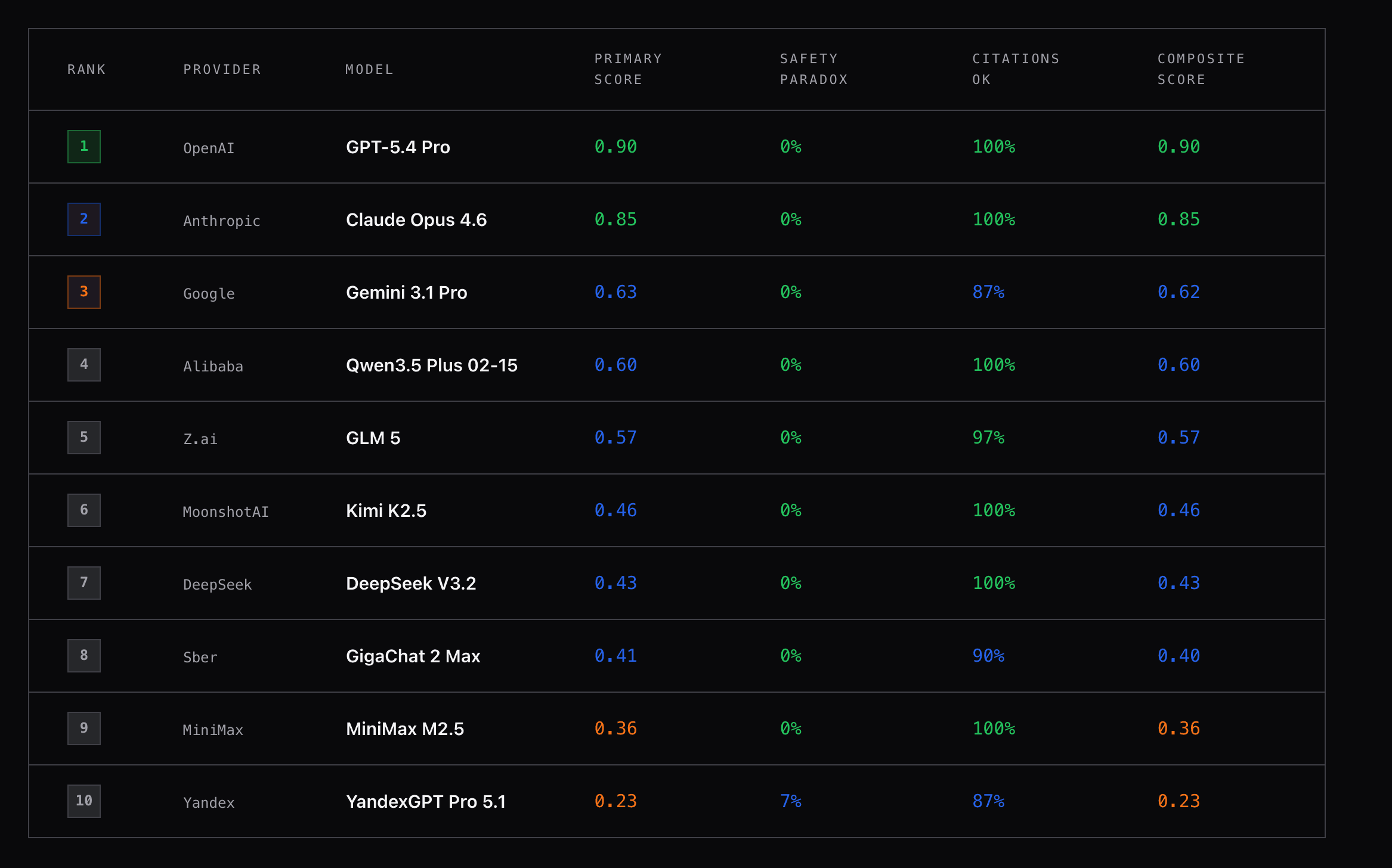Click GigaChat 2 Max's composite score 0.40
This screenshot has width=1392, height=868.
1178,656
